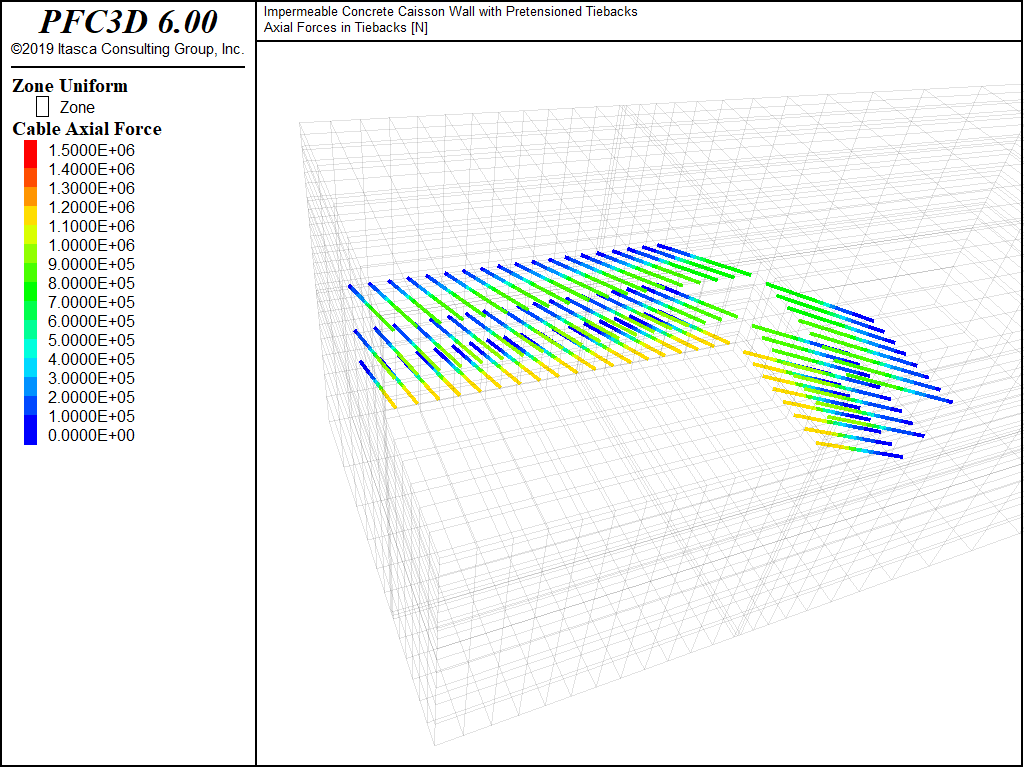This screenshot has width=1024, height=768.
Task: Click the empty Zone legend swatch box
Action: point(42,106)
